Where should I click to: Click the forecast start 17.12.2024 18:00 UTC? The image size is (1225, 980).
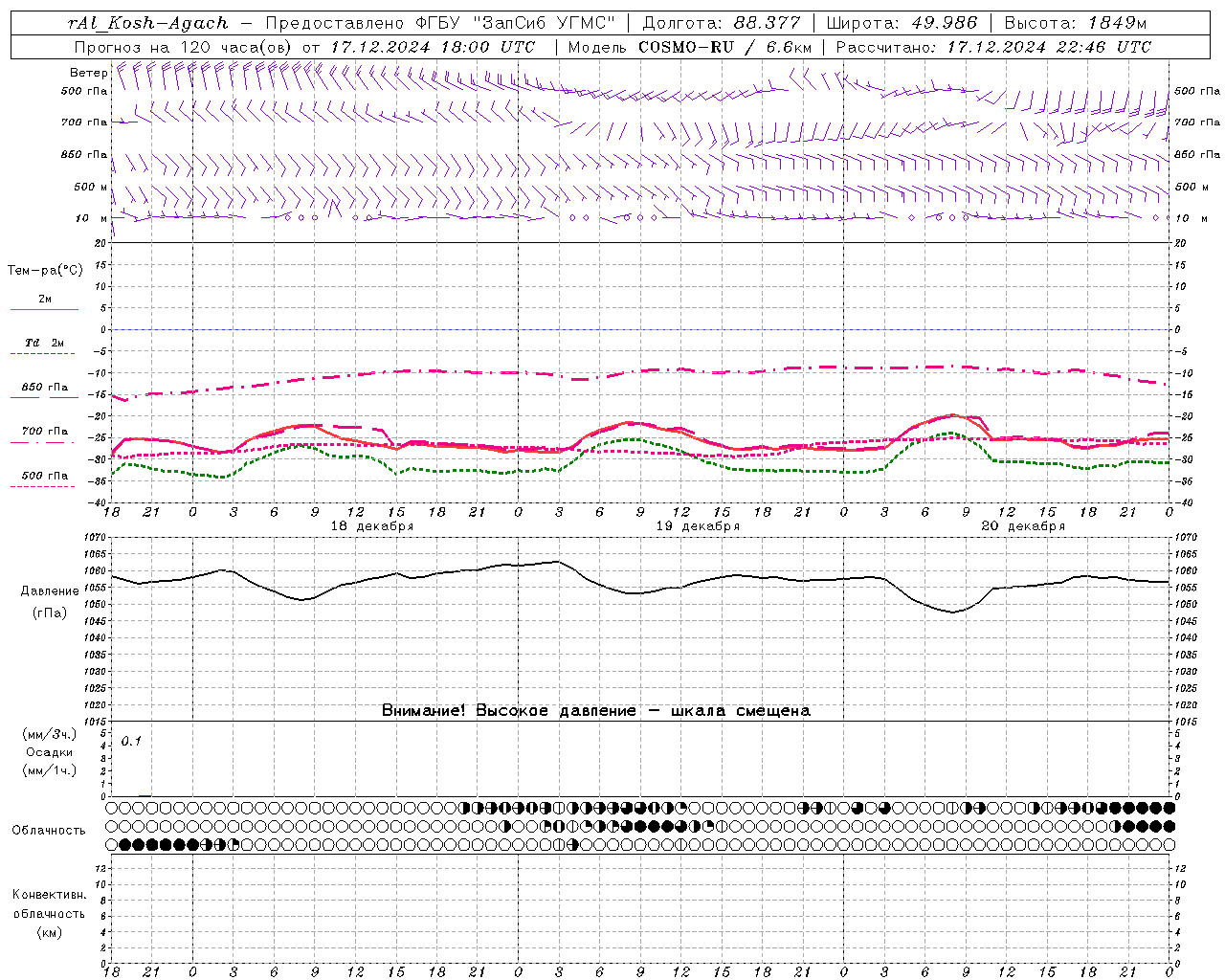click(433, 47)
